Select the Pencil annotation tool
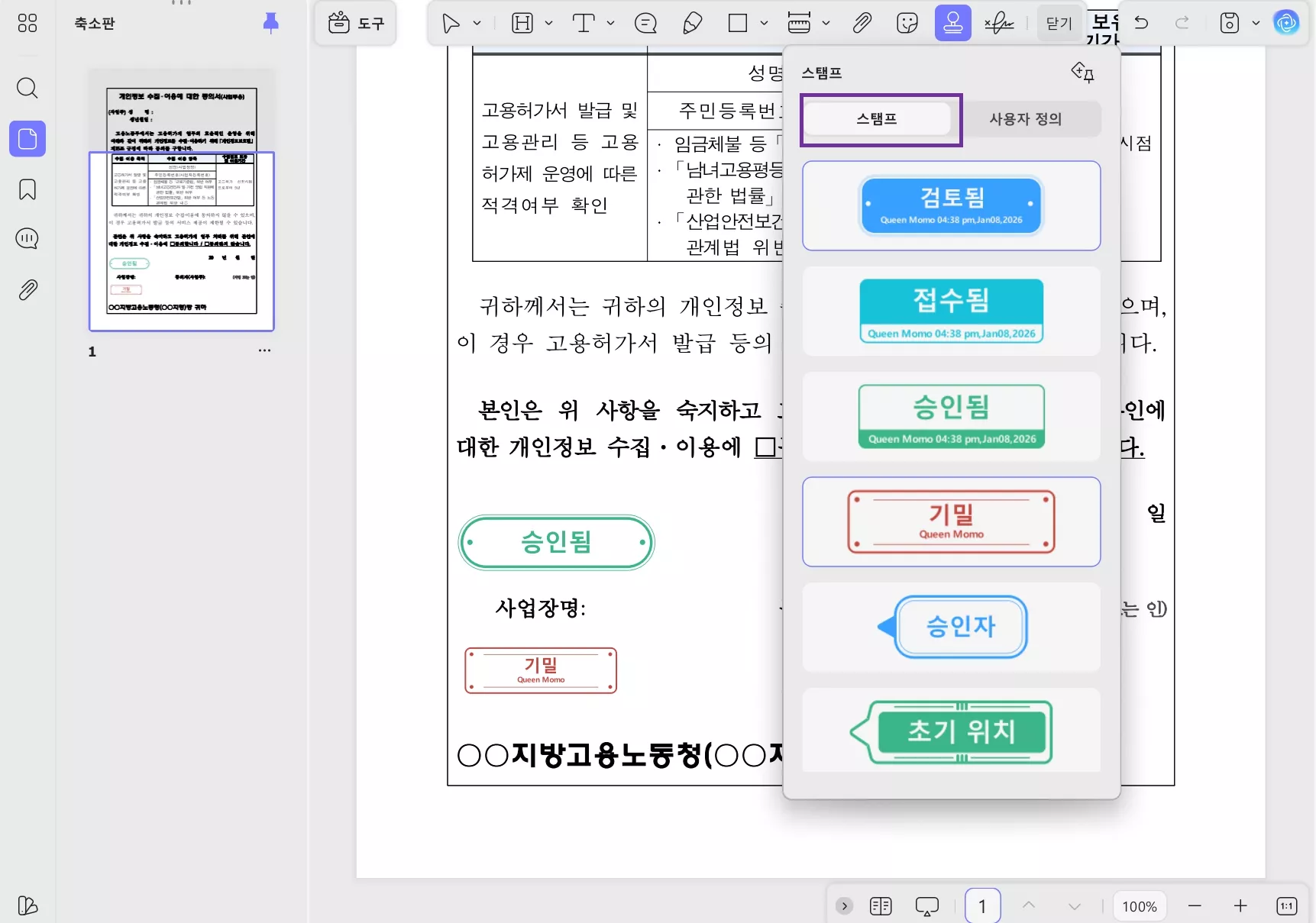 pos(691,23)
